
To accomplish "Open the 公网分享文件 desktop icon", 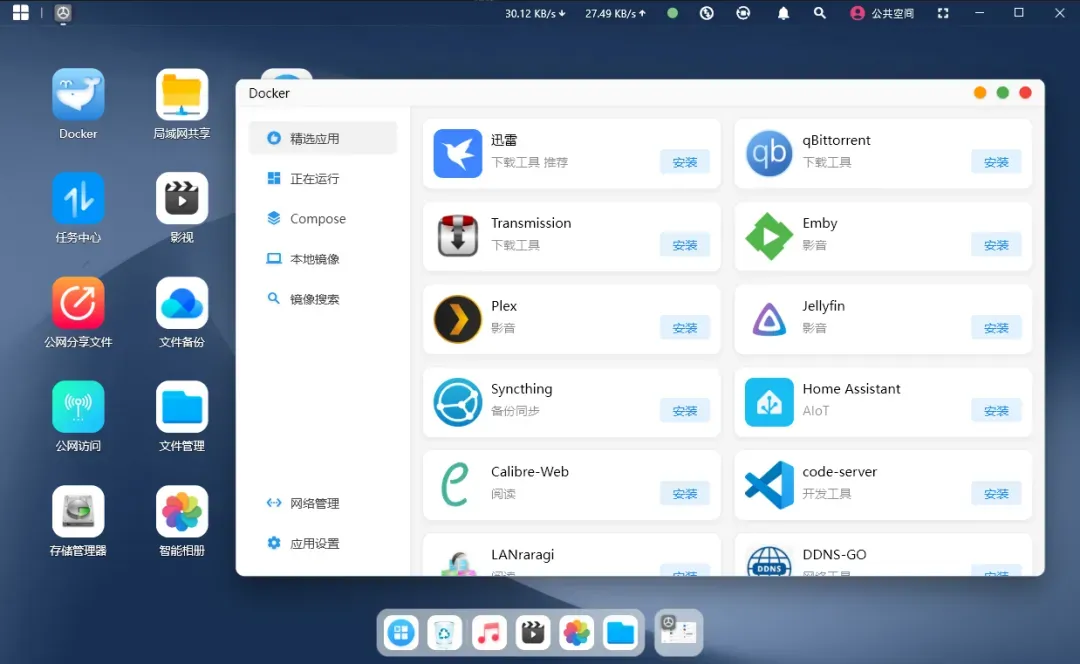I will (x=78, y=303).
